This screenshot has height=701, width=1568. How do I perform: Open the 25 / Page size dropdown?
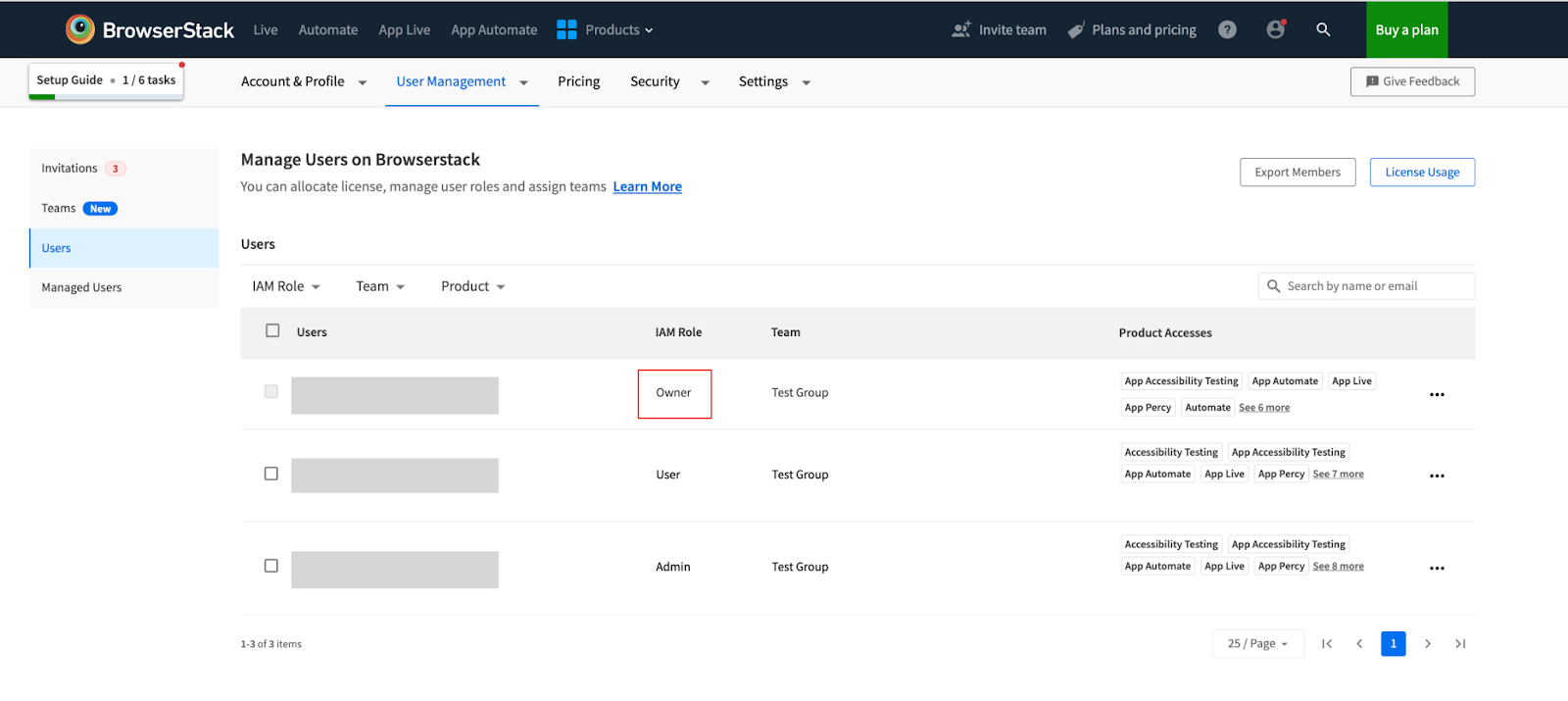coord(1257,644)
